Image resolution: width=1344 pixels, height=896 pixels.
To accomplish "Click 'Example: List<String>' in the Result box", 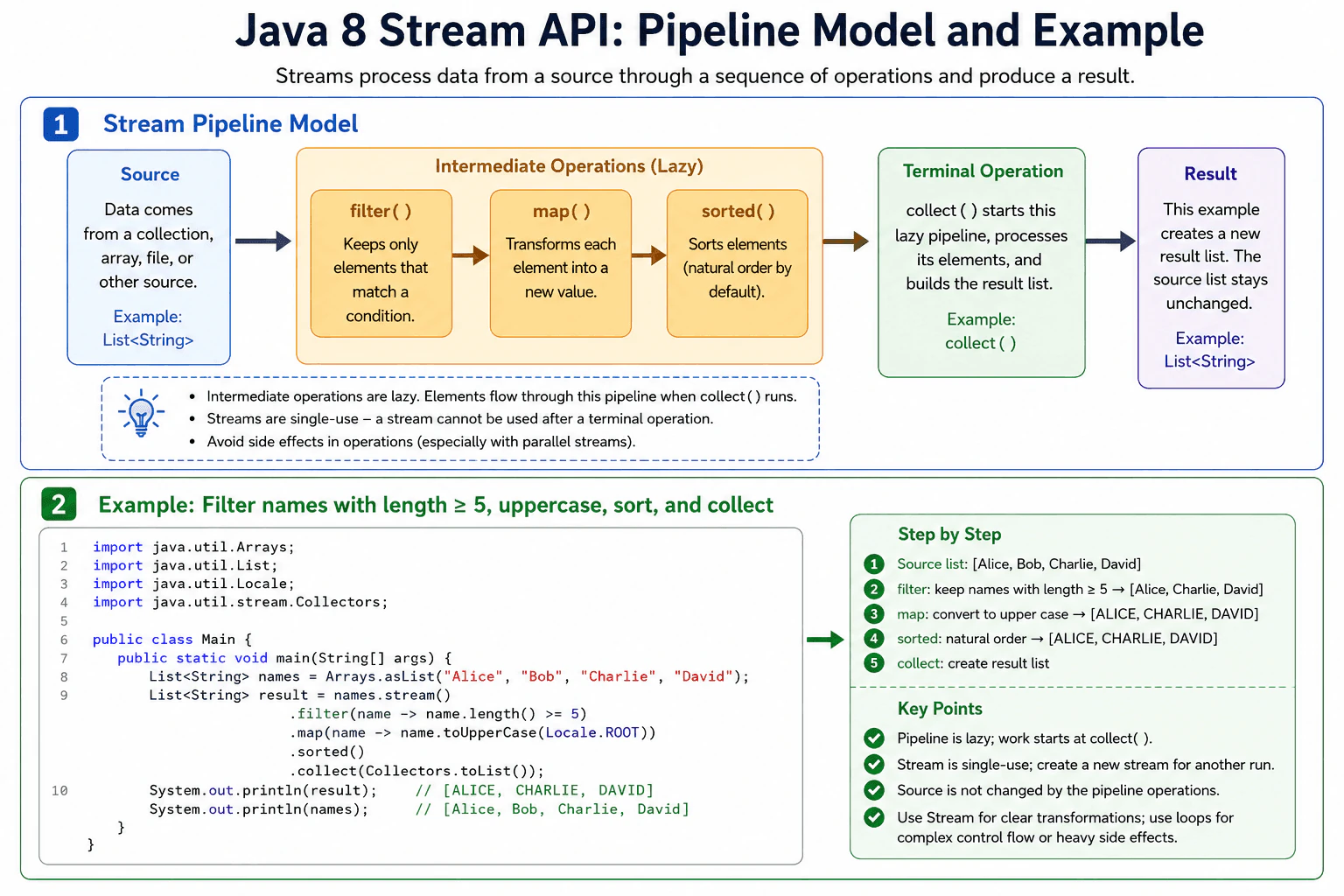I will pyautogui.click(x=1210, y=350).
